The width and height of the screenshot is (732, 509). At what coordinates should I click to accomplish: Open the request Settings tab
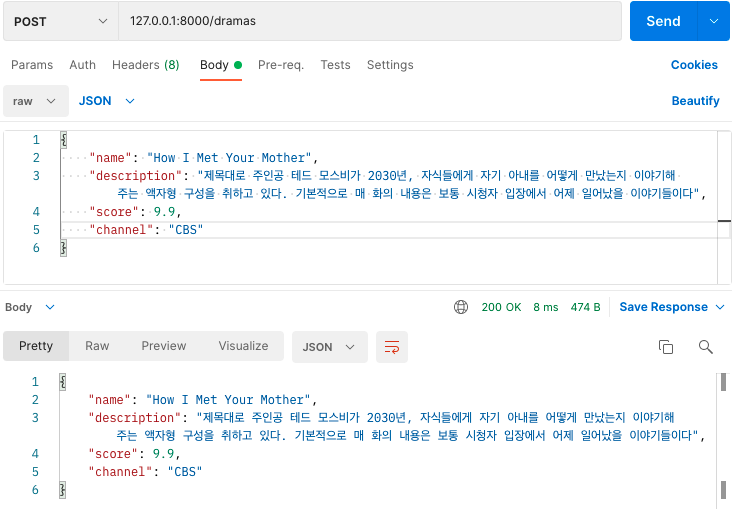[x=390, y=65]
